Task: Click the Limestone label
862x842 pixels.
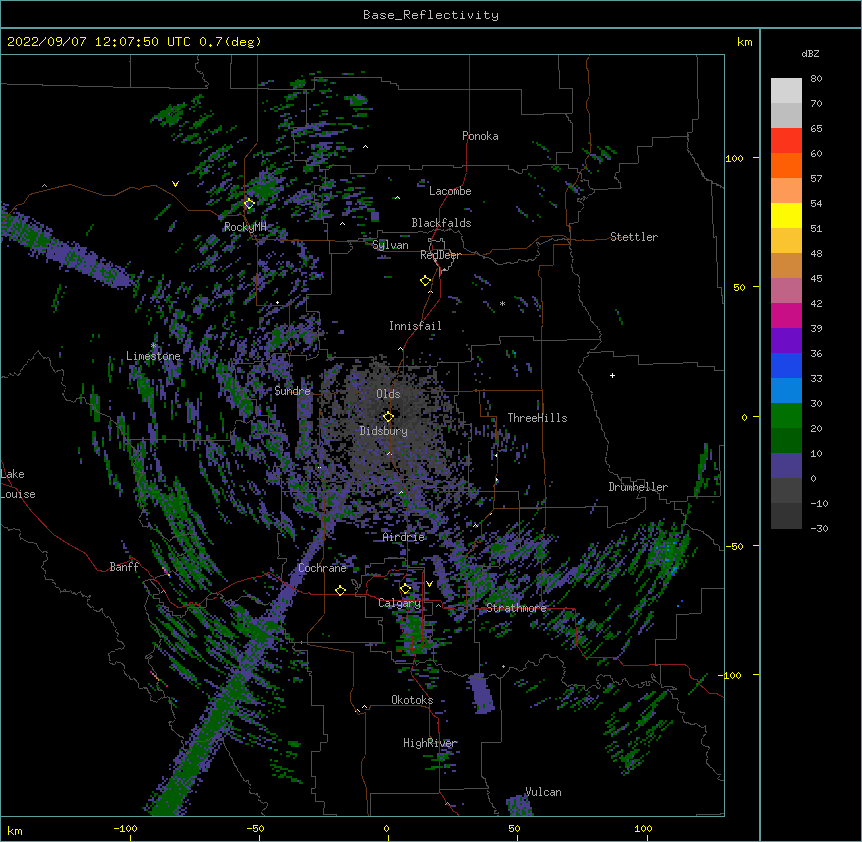Action: click(153, 356)
